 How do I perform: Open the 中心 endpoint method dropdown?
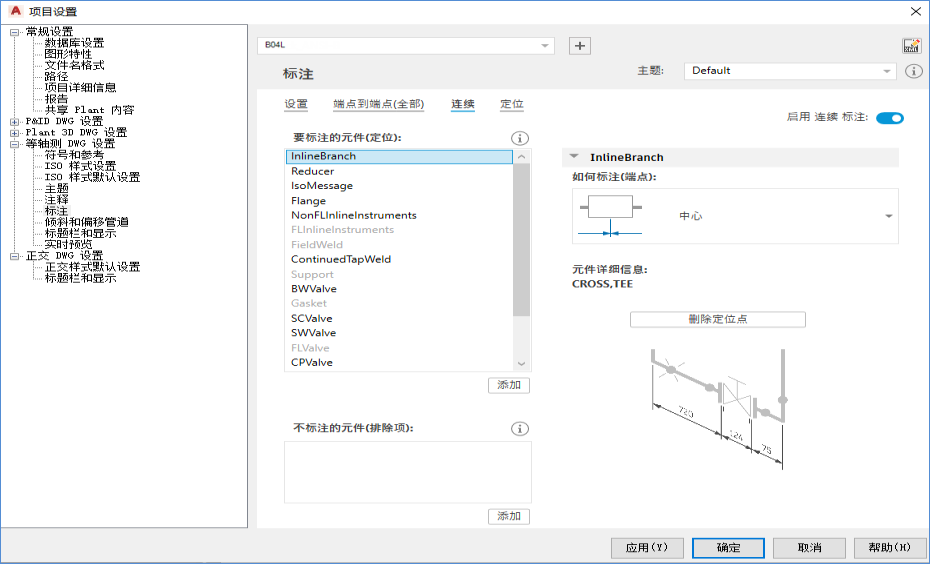tap(735, 216)
